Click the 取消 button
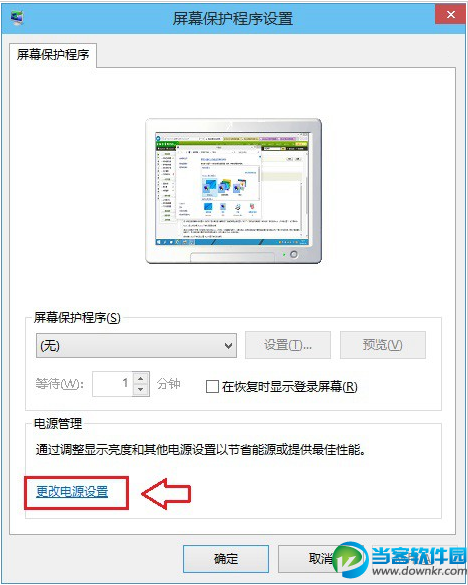The height and width of the screenshot is (585, 468). pos(320,559)
